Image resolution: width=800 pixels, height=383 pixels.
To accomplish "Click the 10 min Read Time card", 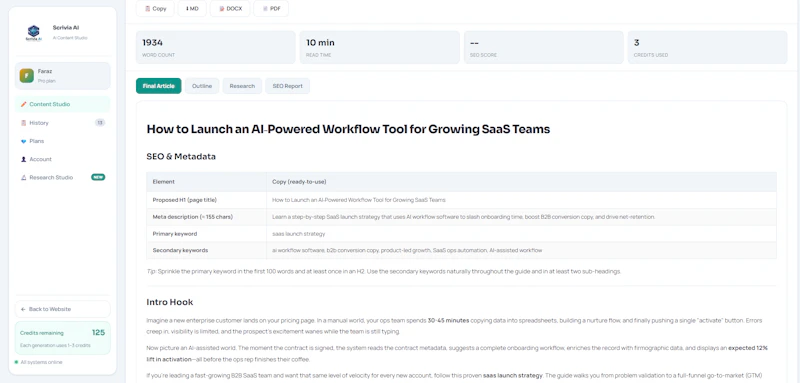I will [380, 47].
